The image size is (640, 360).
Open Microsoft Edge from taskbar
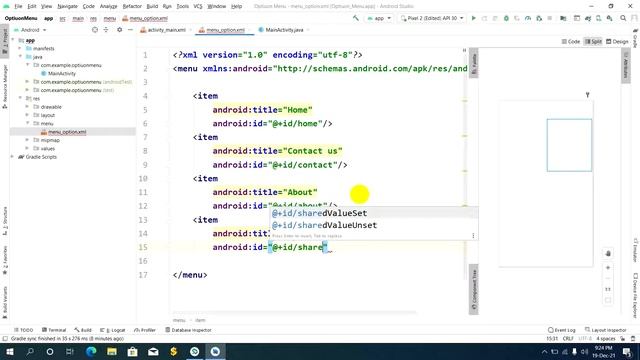click(x=91, y=351)
